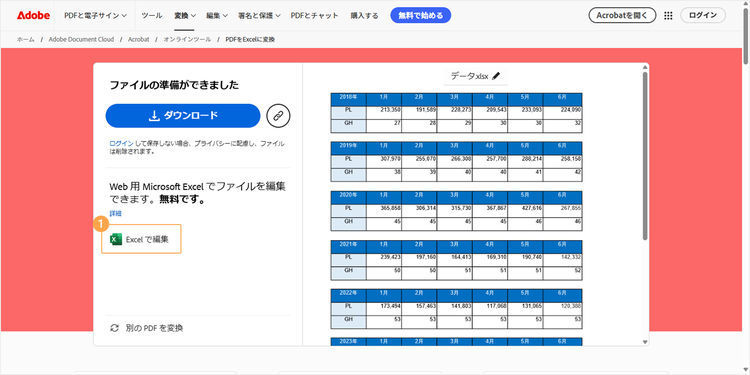Expand the PDFと電子サイン menu

pos(95,15)
